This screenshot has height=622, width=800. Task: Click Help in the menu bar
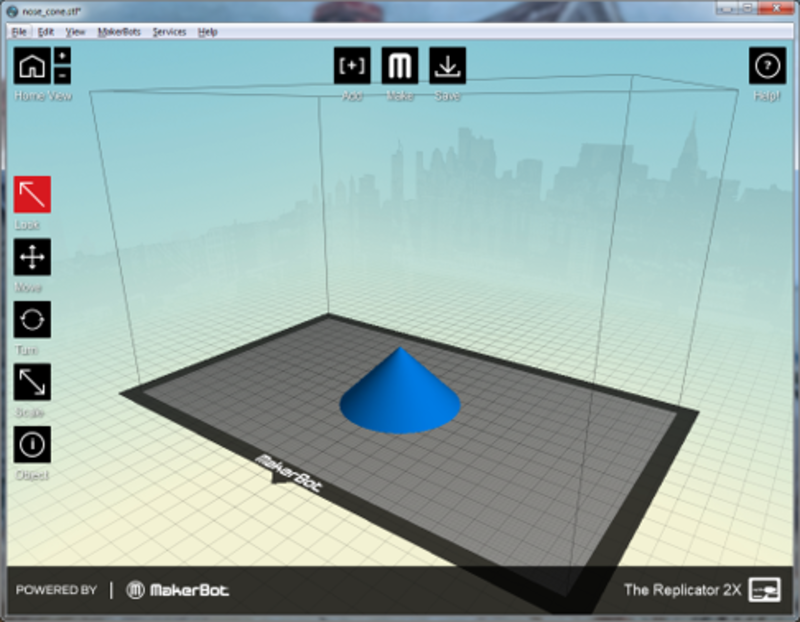(208, 32)
